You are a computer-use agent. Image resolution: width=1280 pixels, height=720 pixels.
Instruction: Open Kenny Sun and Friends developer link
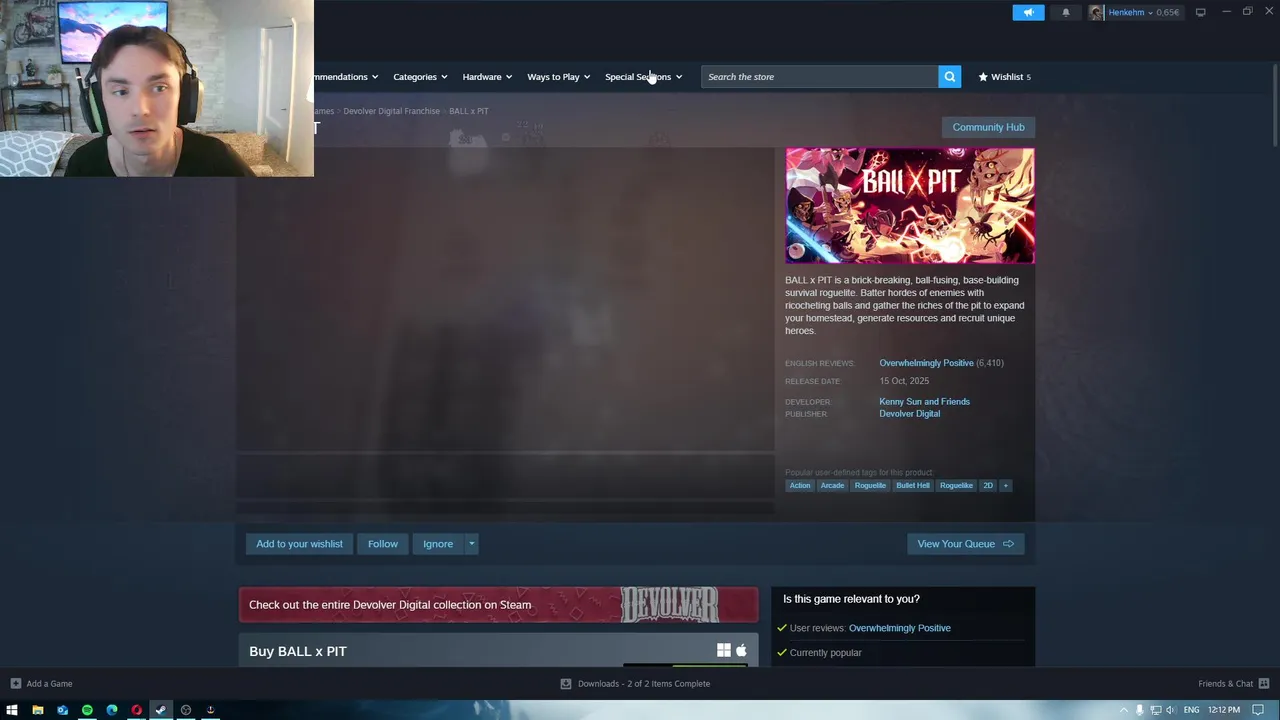point(924,401)
